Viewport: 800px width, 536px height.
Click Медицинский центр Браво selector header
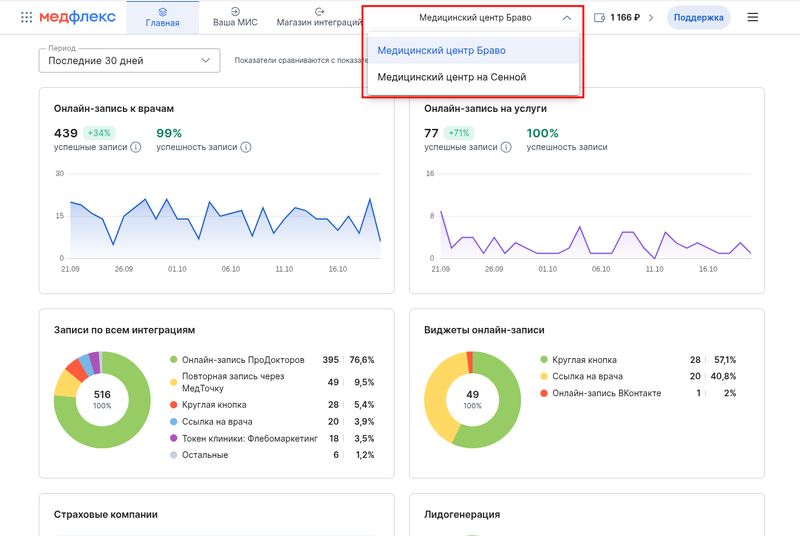click(x=476, y=18)
